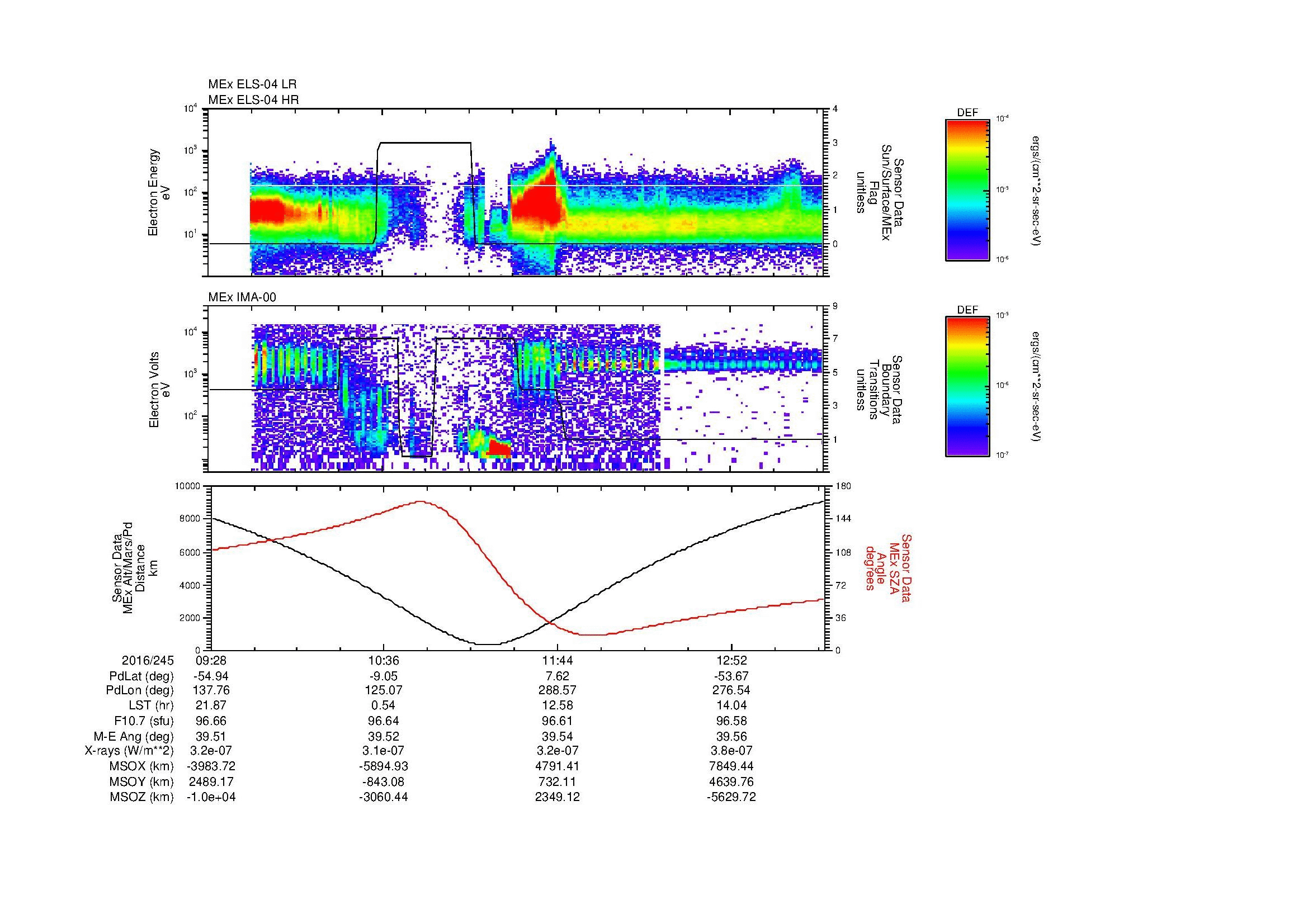Click the MEx ELS-04 LR title
This screenshot has height=924, width=1308.
252,84
